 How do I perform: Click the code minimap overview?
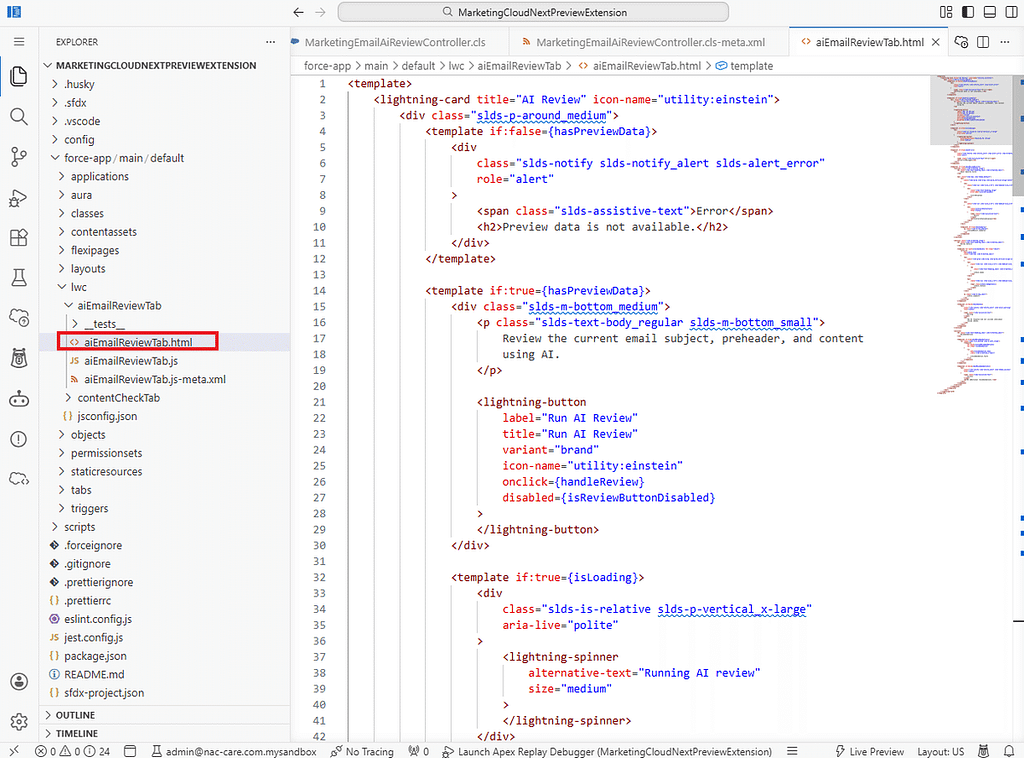coord(972,235)
